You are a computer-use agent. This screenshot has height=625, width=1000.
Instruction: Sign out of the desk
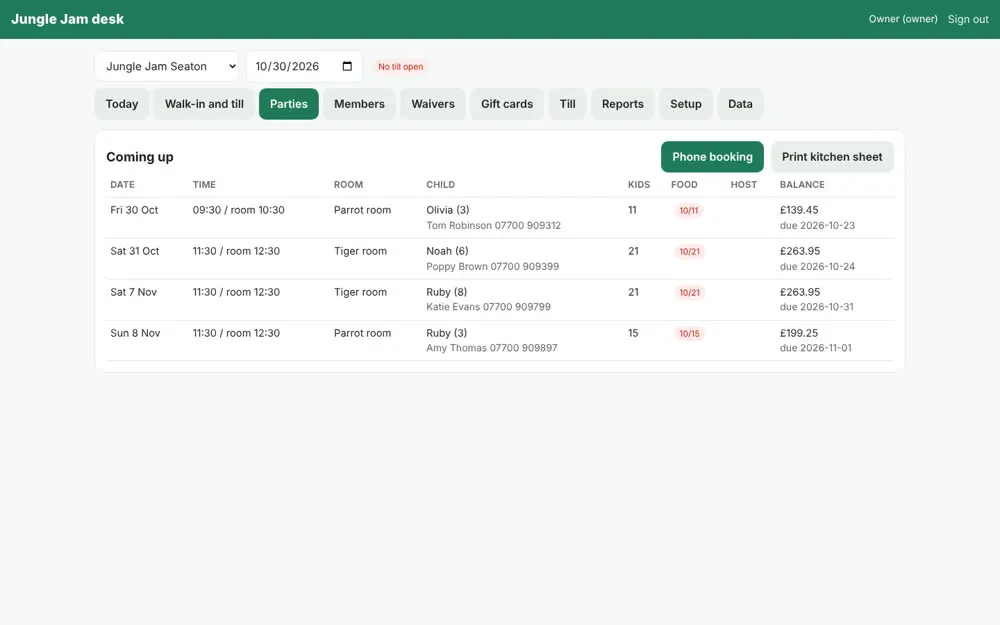(968, 19)
